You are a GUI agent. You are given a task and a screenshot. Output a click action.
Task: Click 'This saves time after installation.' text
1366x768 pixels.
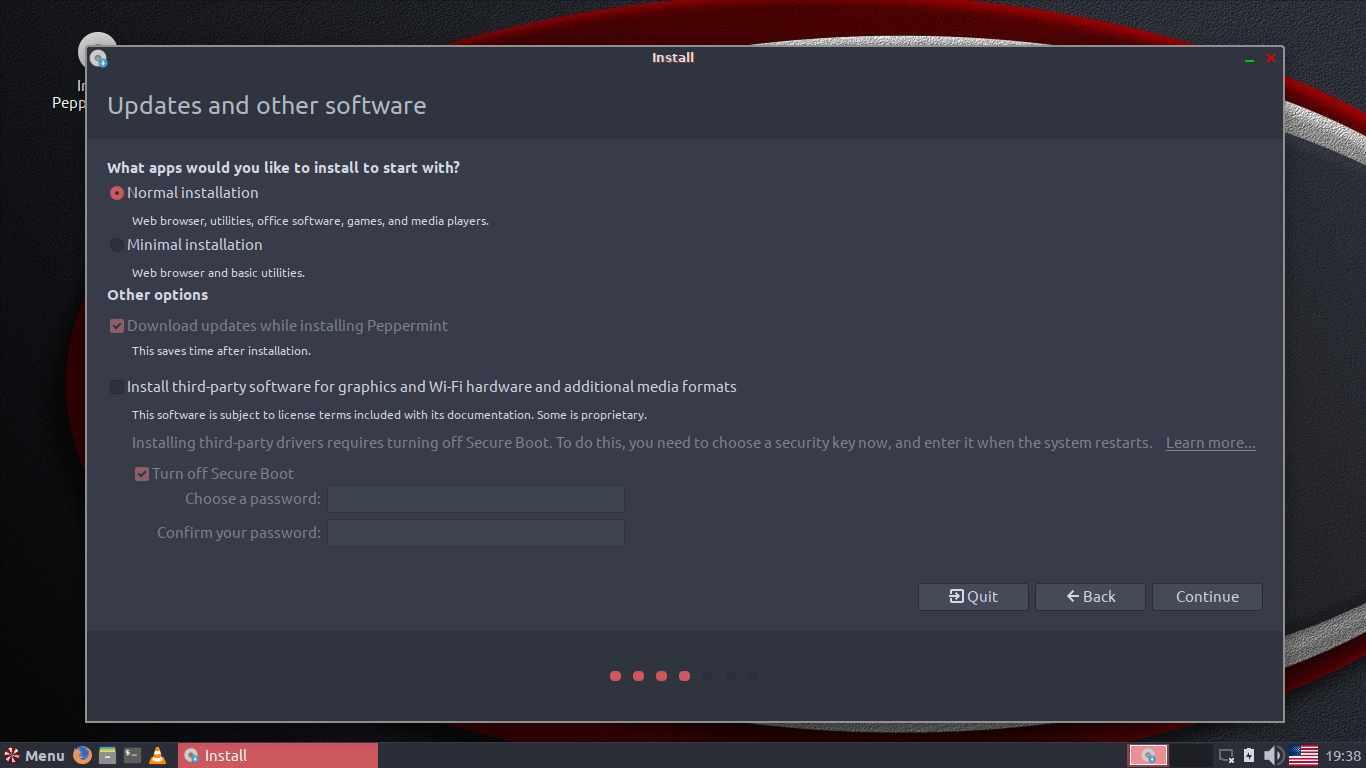[x=222, y=351]
